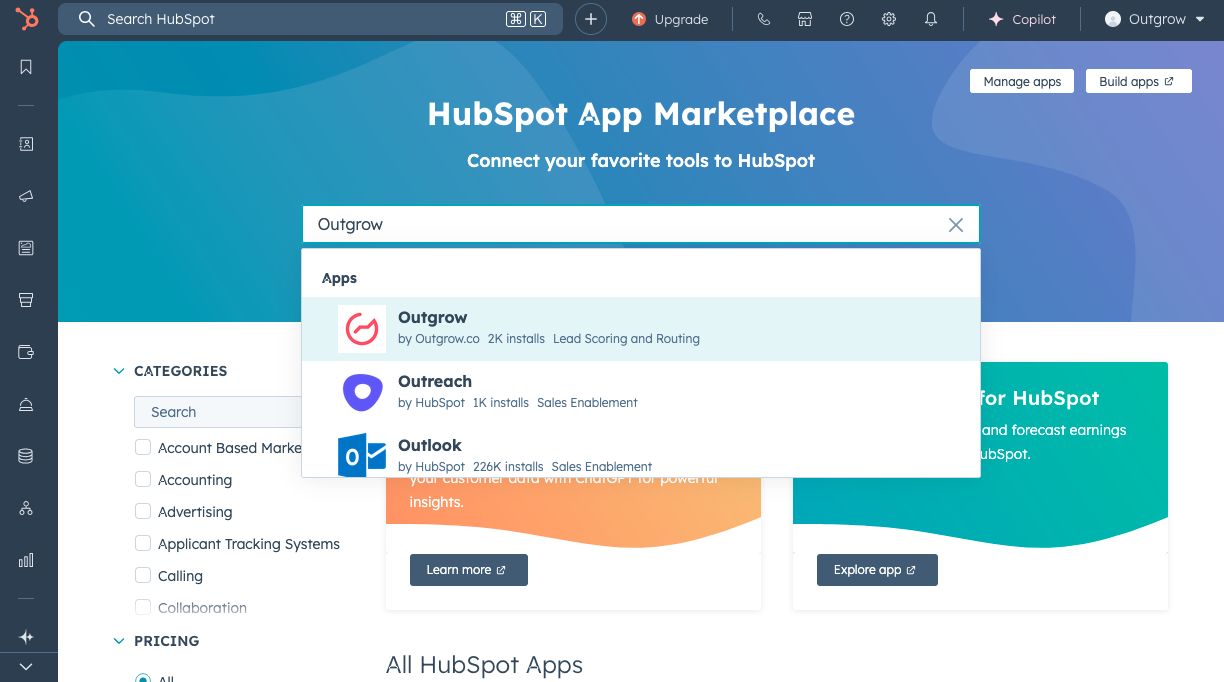Click the Outlook app logo icon
Viewport: 1224px width, 682px height.
click(362, 455)
